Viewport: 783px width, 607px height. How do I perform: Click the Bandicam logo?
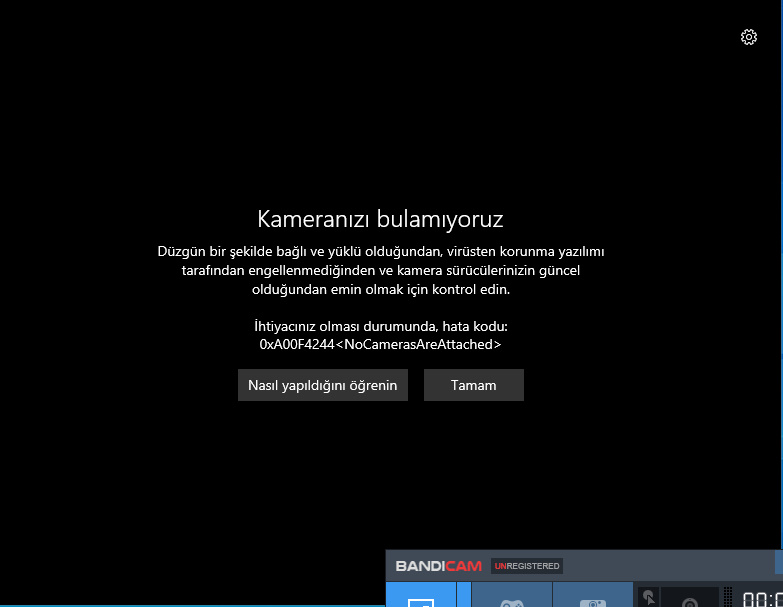[438, 566]
